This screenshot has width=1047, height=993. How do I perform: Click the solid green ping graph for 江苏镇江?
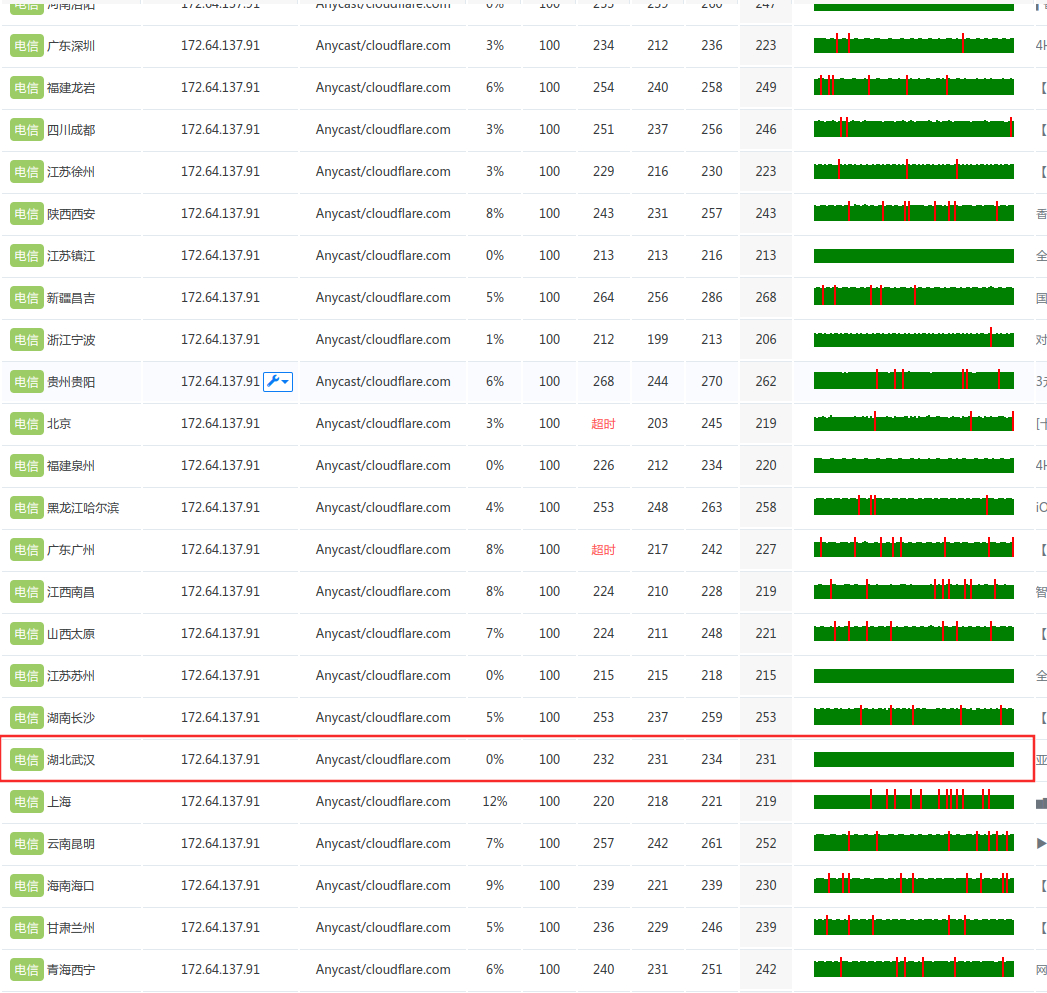[x=913, y=256]
